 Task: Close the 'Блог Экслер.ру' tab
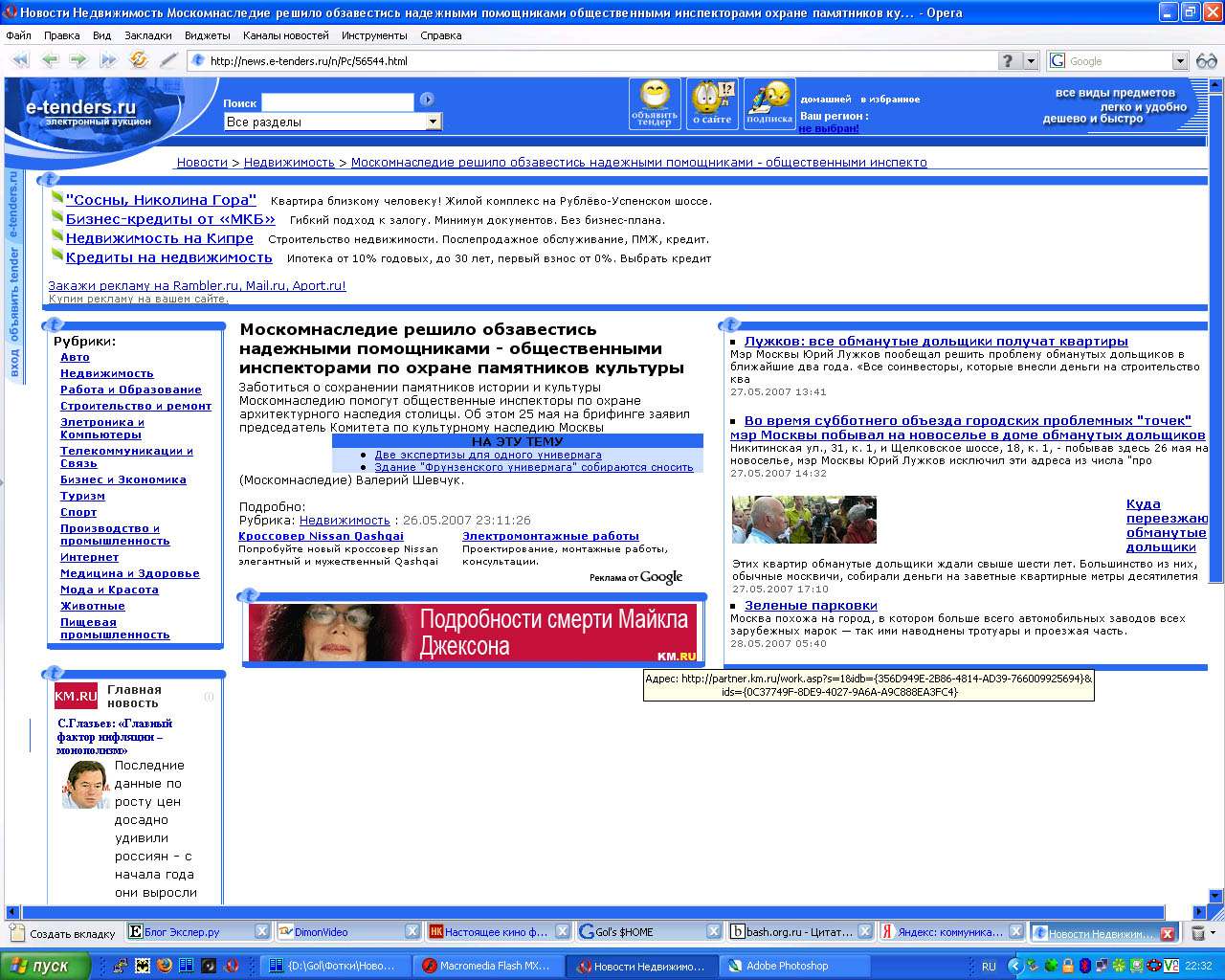pyautogui.click(x=262, y=931)
